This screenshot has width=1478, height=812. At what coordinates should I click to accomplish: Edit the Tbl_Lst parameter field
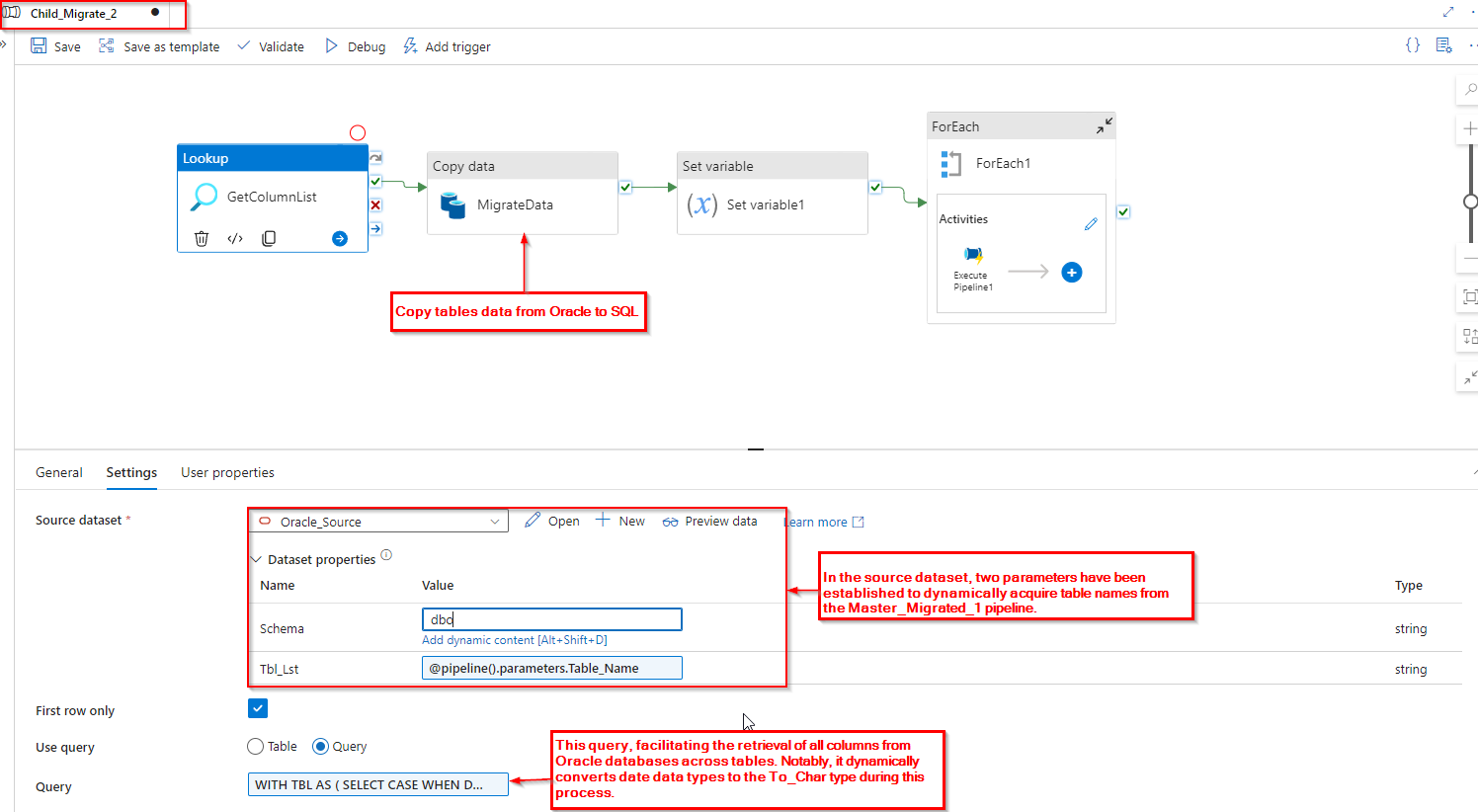point(552,668)
